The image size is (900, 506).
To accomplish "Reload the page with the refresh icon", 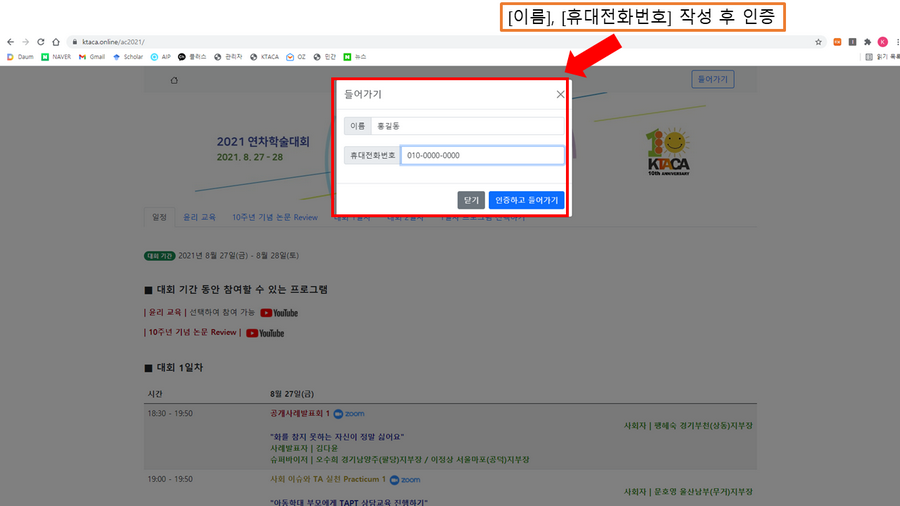I will 41,42.
